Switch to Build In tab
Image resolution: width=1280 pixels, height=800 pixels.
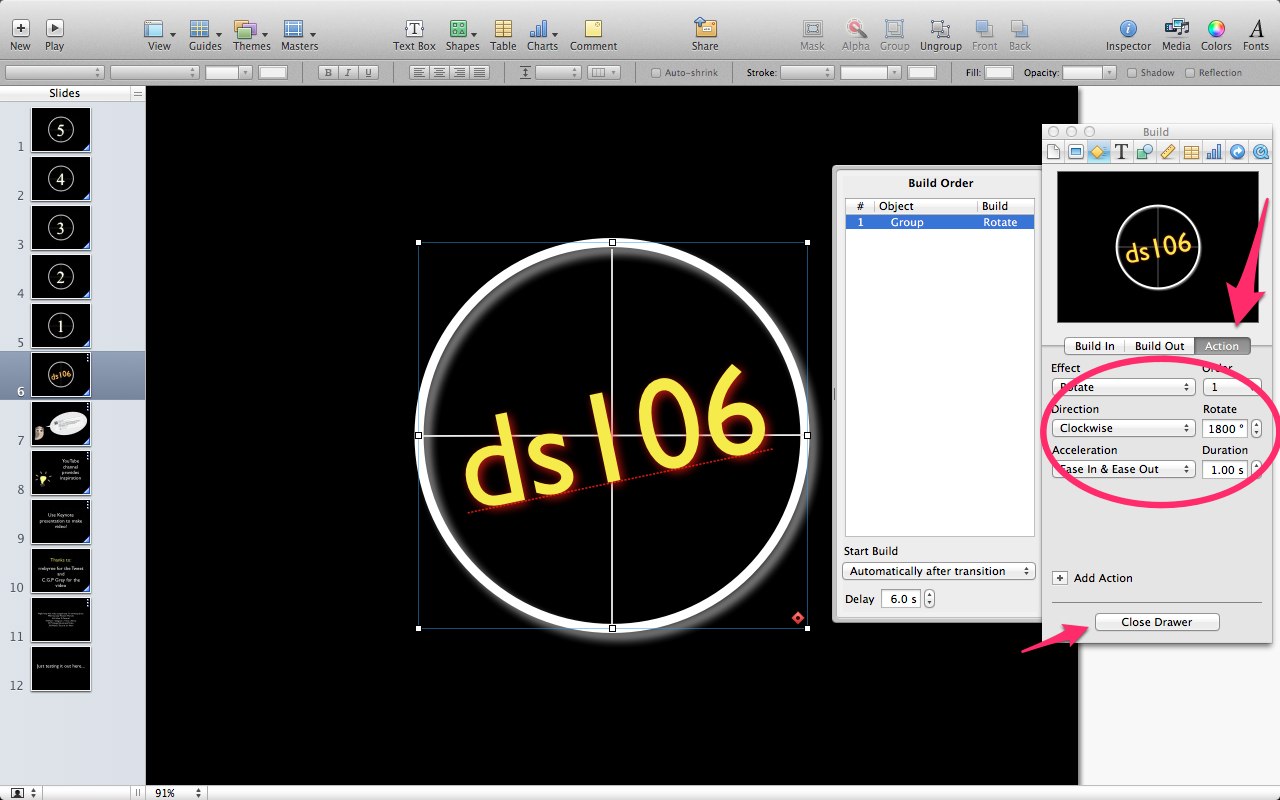coord(1094,346)
